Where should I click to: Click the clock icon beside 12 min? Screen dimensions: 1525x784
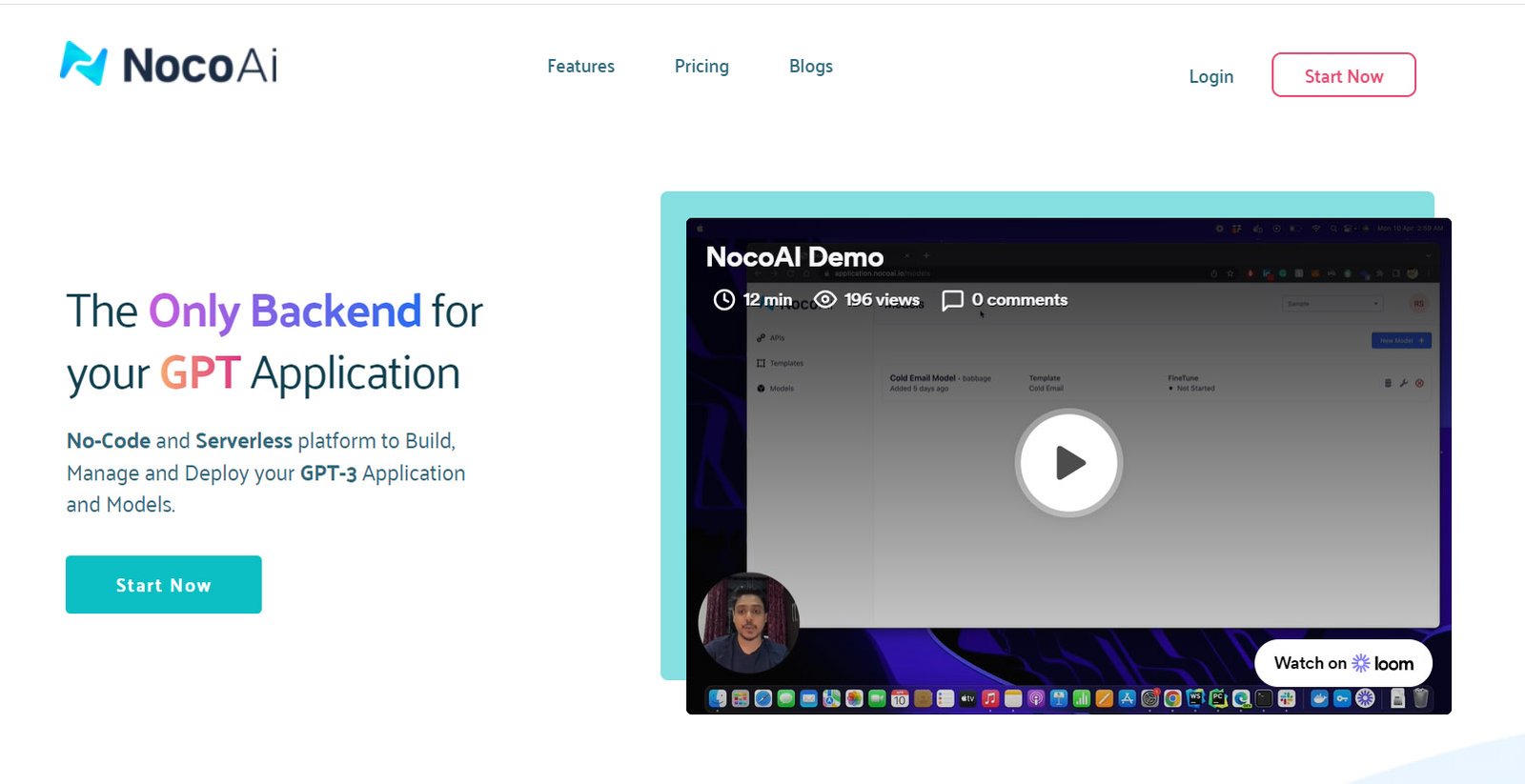tap(724, 300)
